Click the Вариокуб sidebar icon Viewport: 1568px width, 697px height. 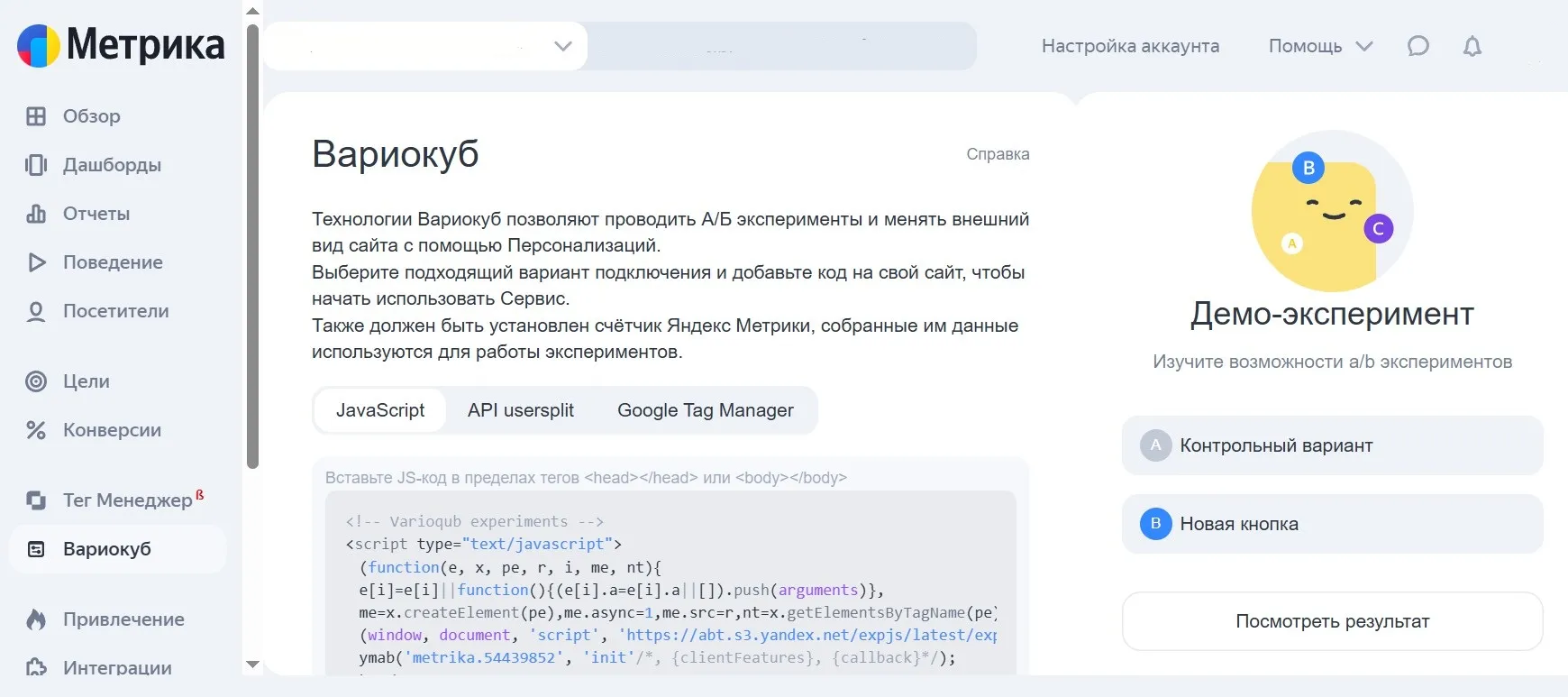coord(36,549)
